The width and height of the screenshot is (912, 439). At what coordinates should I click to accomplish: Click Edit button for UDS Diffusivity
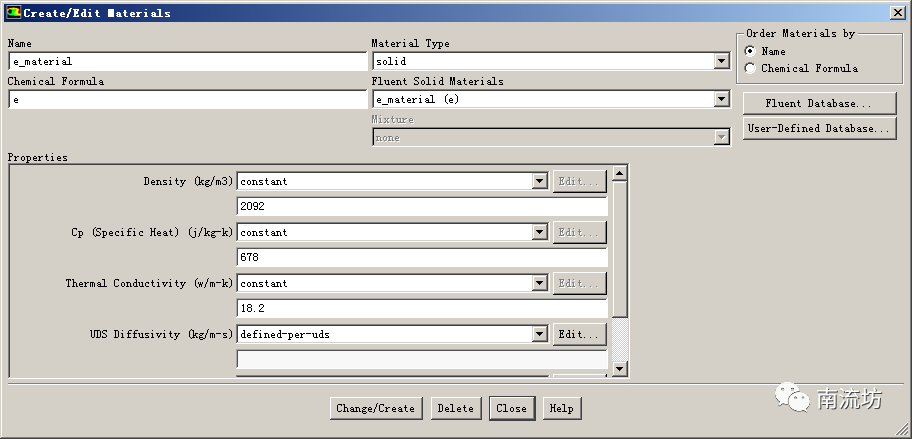579,334
